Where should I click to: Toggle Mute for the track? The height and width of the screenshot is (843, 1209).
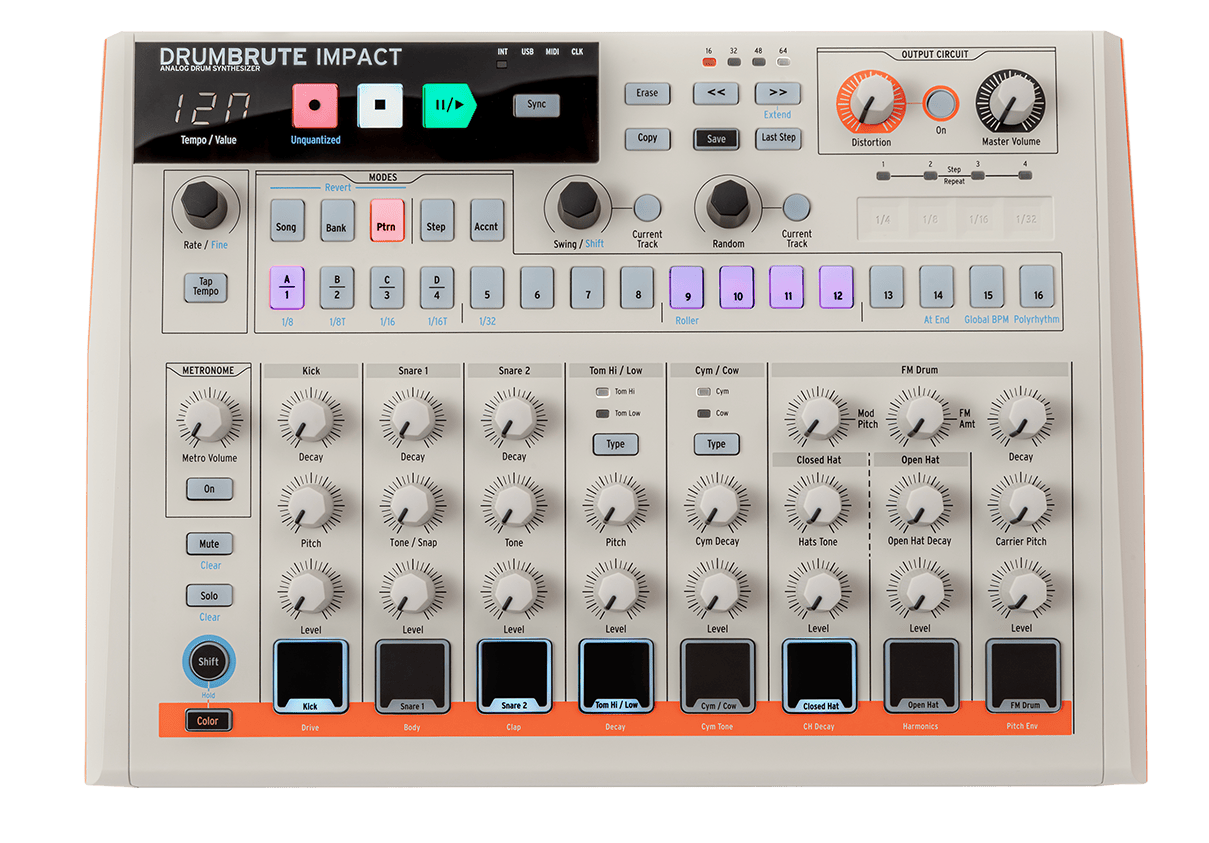(209, 544)
